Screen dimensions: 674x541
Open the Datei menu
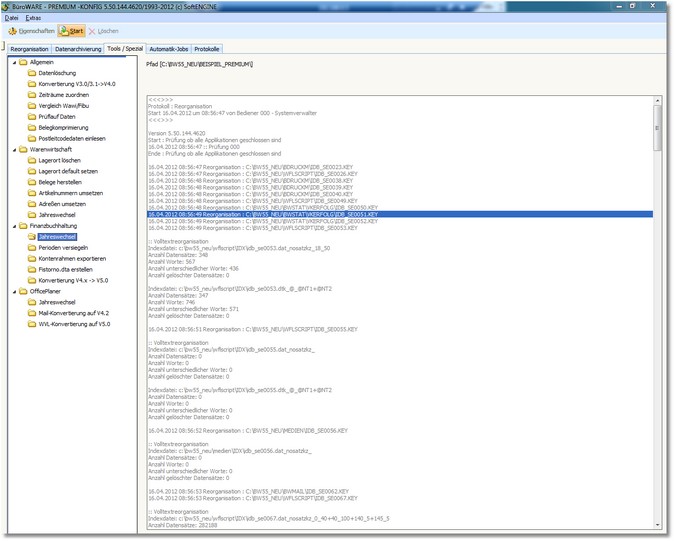(12, 18)
